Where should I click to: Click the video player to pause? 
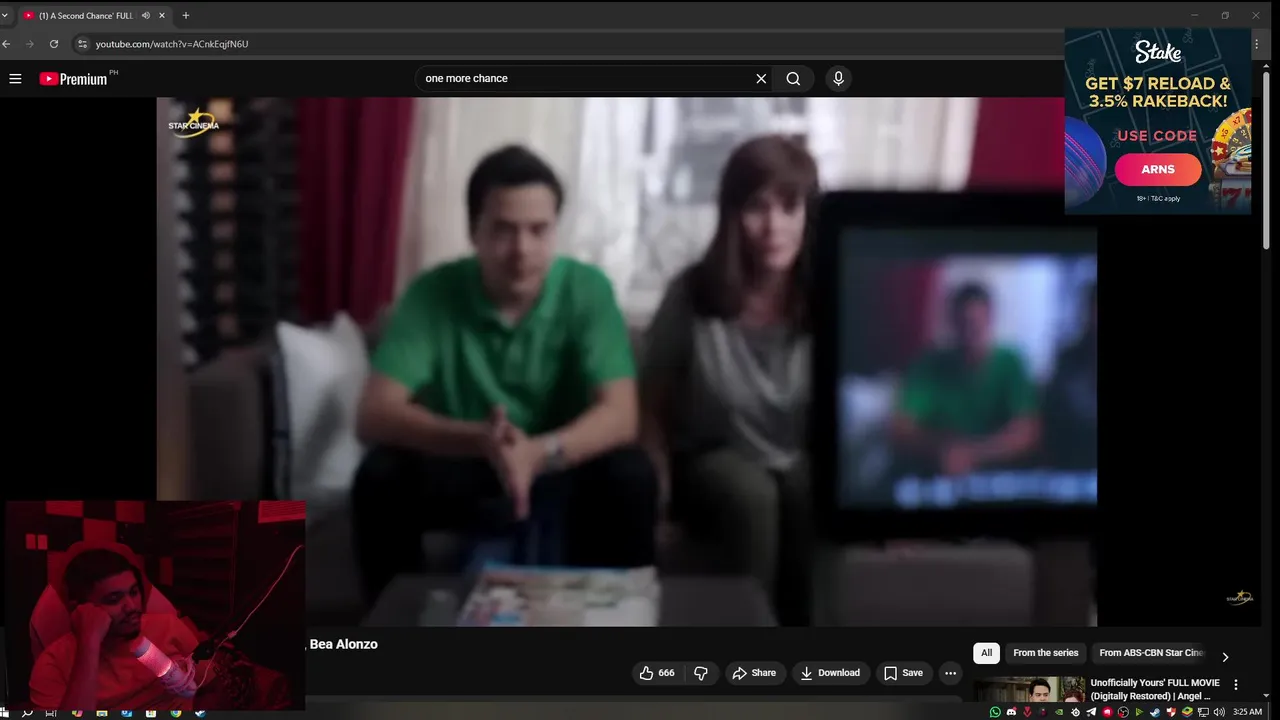[626, 361]
